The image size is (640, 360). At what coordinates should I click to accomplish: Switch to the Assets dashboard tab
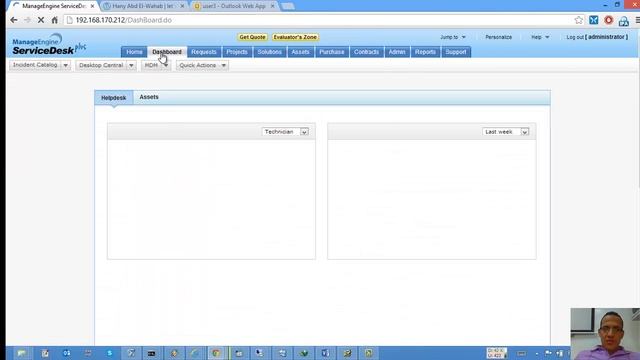pos(149,97)
